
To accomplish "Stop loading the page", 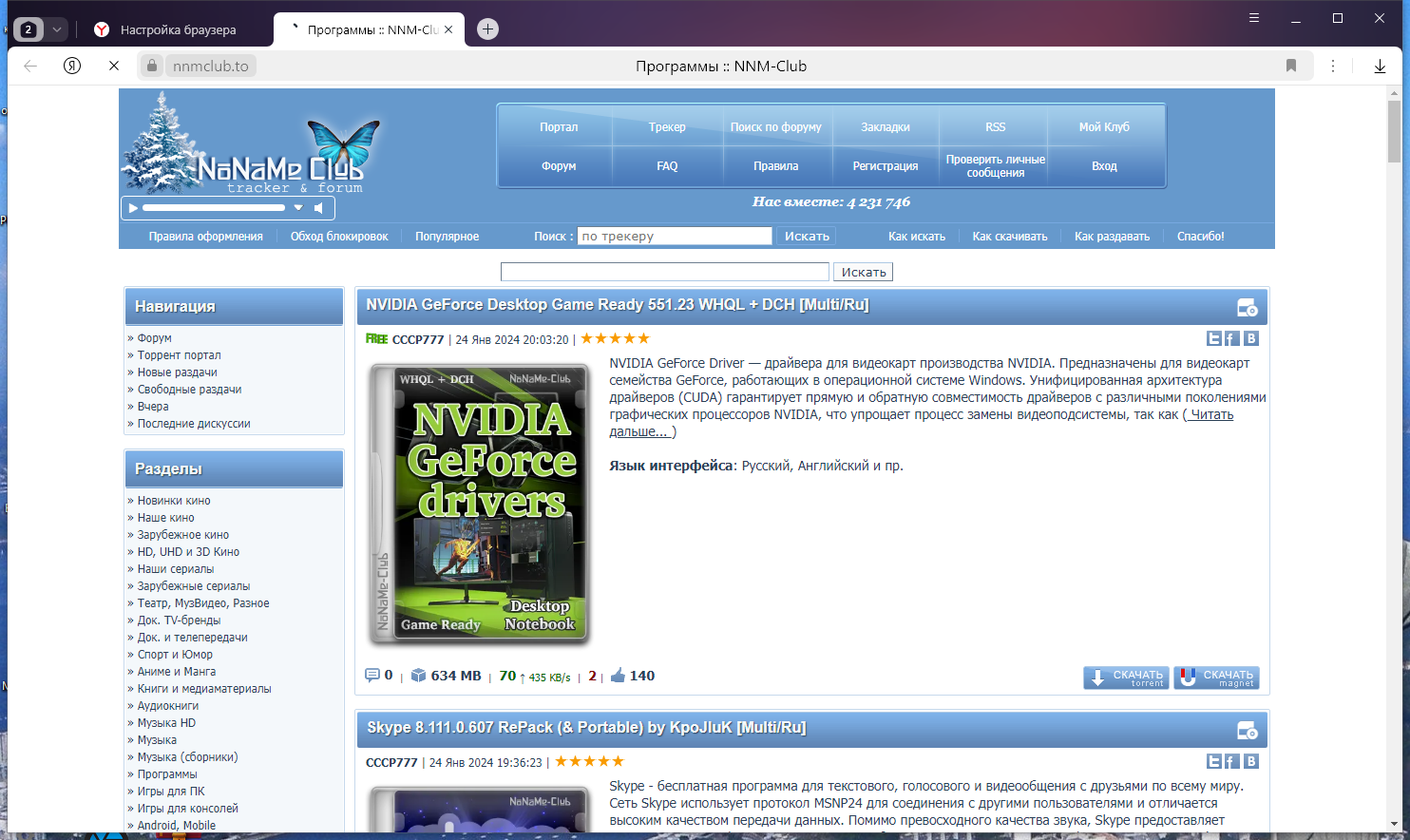I will (114, 66).
